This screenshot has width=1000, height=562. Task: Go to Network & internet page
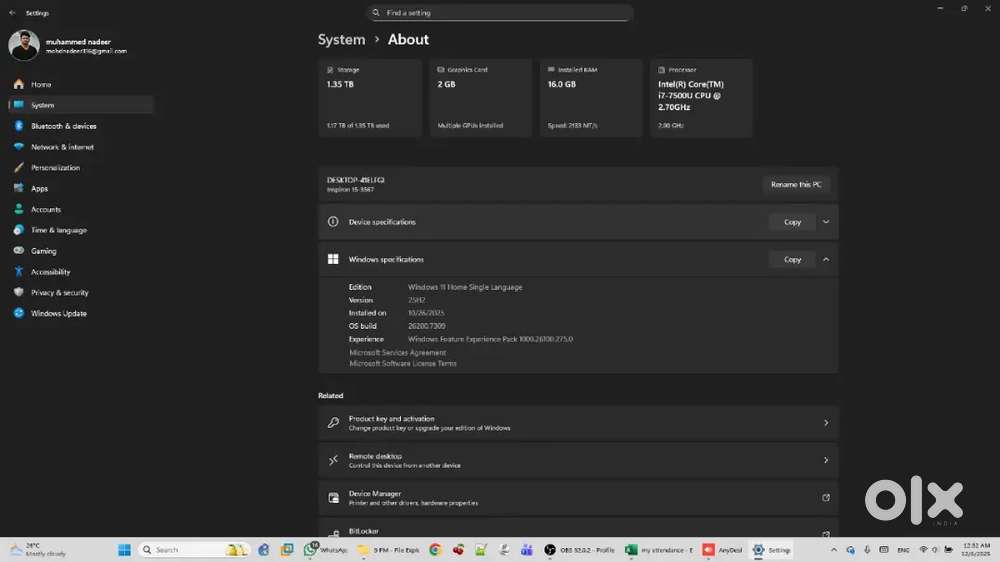point(62,147)
